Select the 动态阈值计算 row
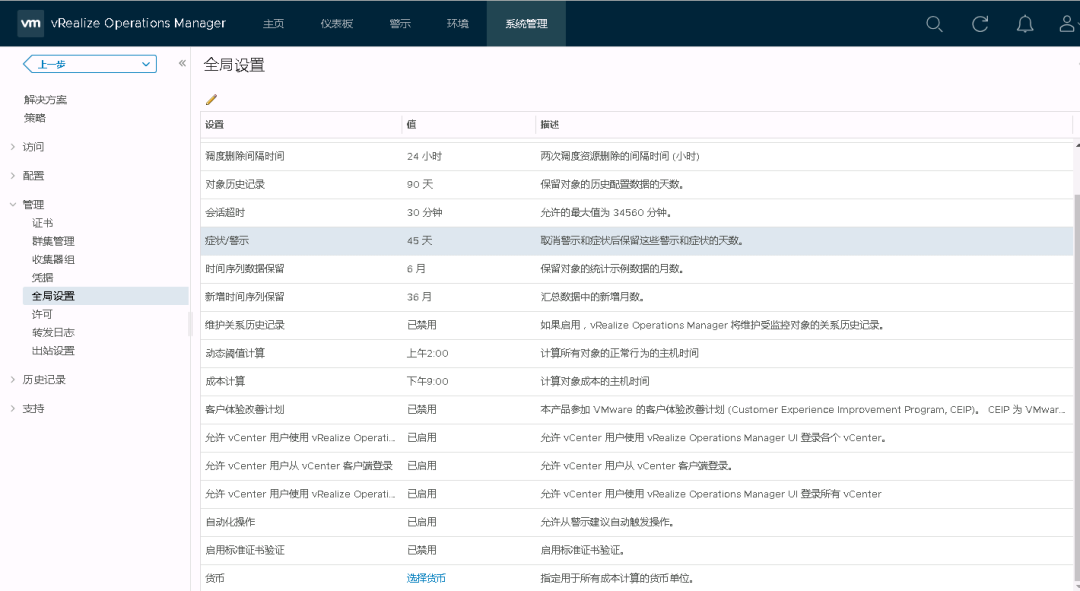 pyautogui.click(x=637, y=353)
